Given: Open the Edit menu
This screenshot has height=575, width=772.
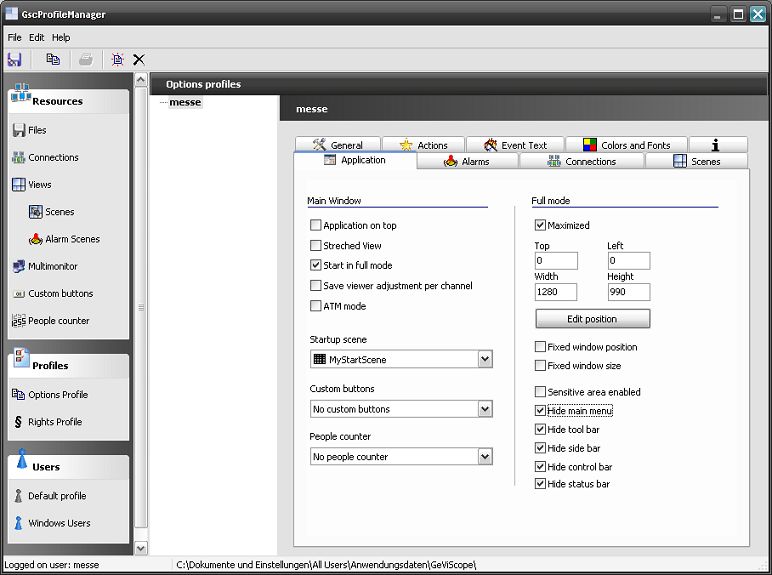Looking at the screenshot, I should click(x=37, y=37).
